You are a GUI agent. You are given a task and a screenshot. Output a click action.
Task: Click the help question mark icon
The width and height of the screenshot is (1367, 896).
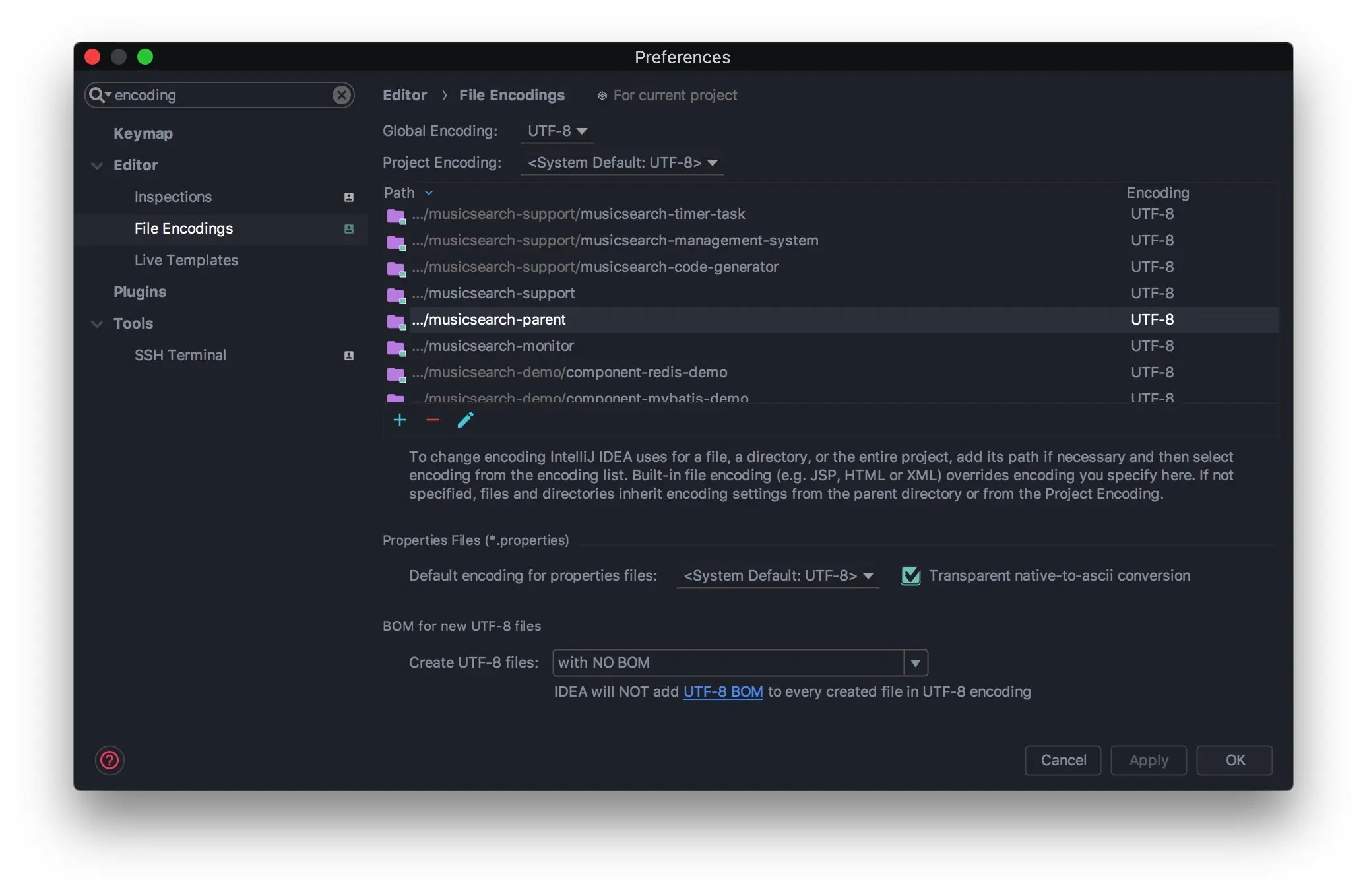pos(110,760)
